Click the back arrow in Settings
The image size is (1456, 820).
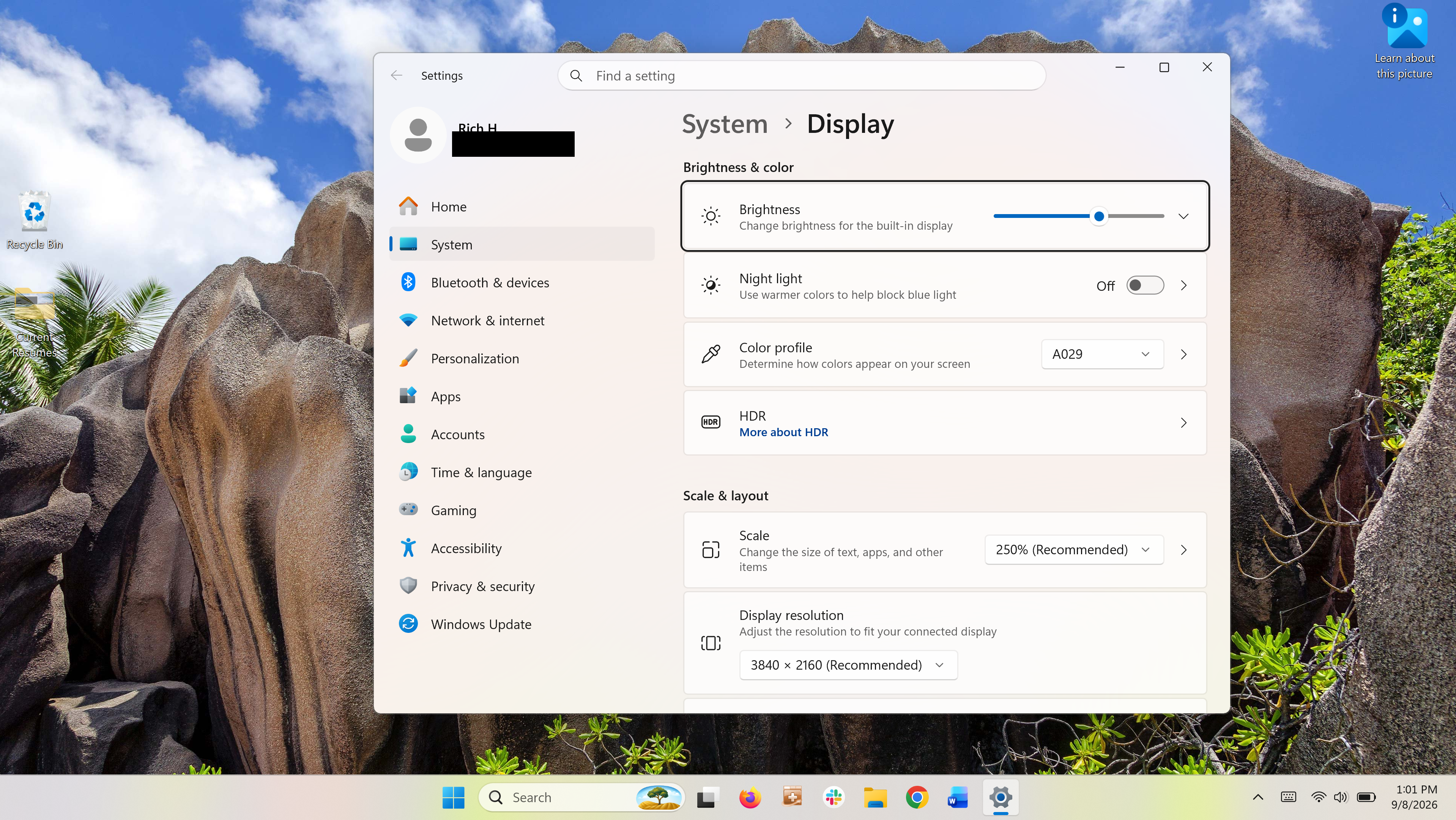(x=396, y=76)
